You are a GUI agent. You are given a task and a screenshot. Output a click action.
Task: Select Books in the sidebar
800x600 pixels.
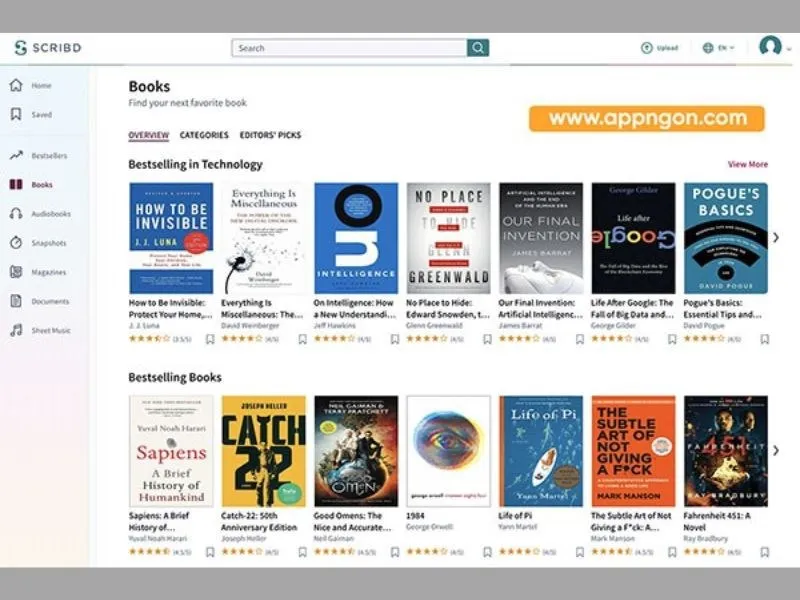[x=31, y=185]
